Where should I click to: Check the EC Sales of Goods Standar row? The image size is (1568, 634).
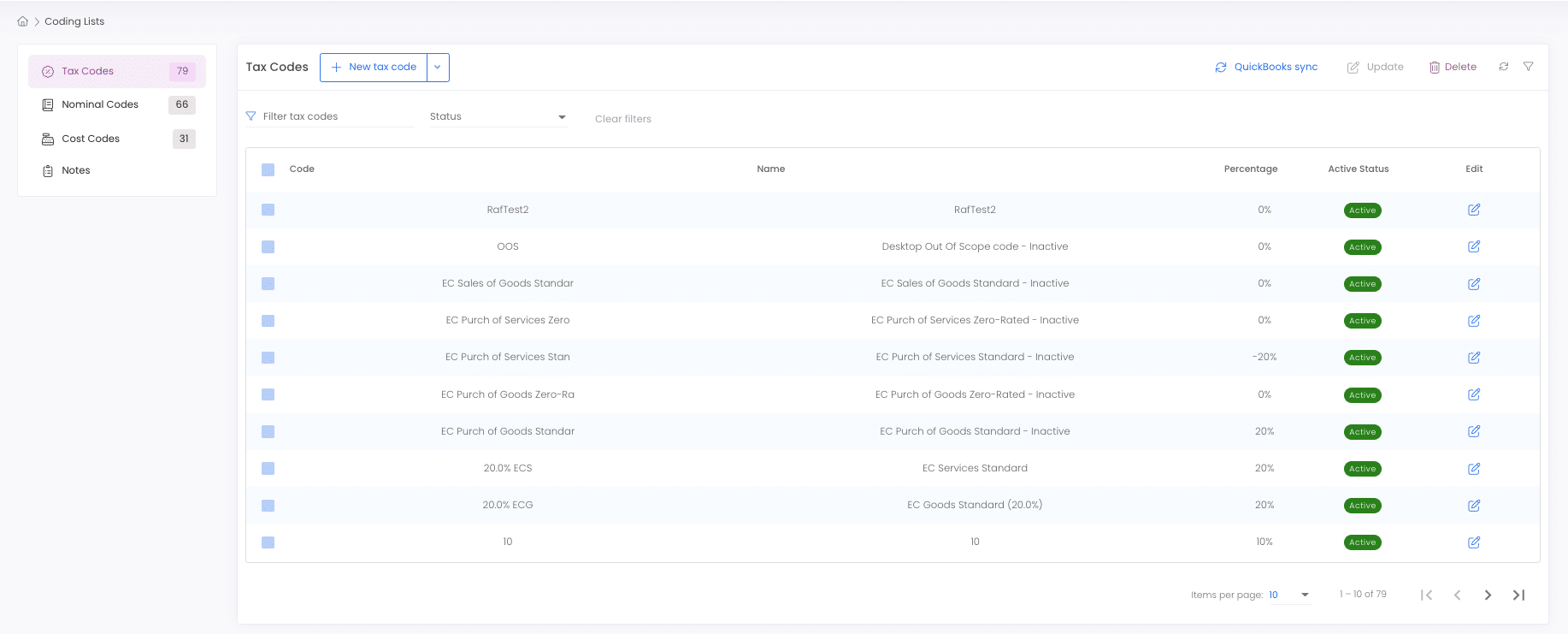[268, 283]
